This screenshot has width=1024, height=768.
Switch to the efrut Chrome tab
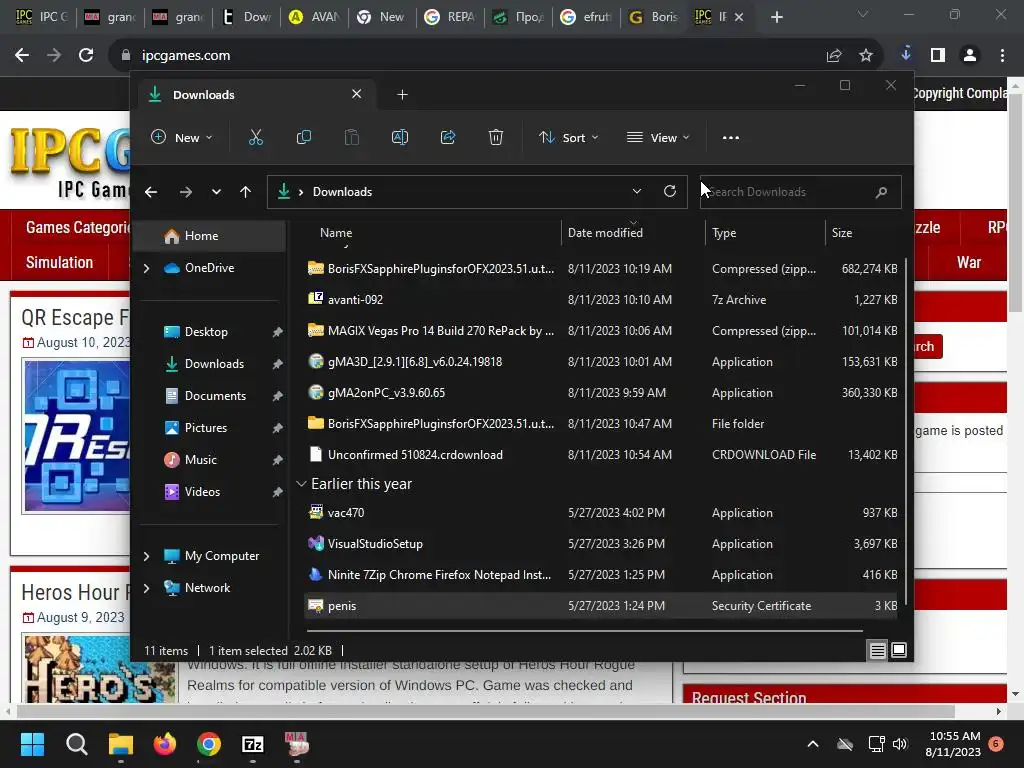(586, 17)
